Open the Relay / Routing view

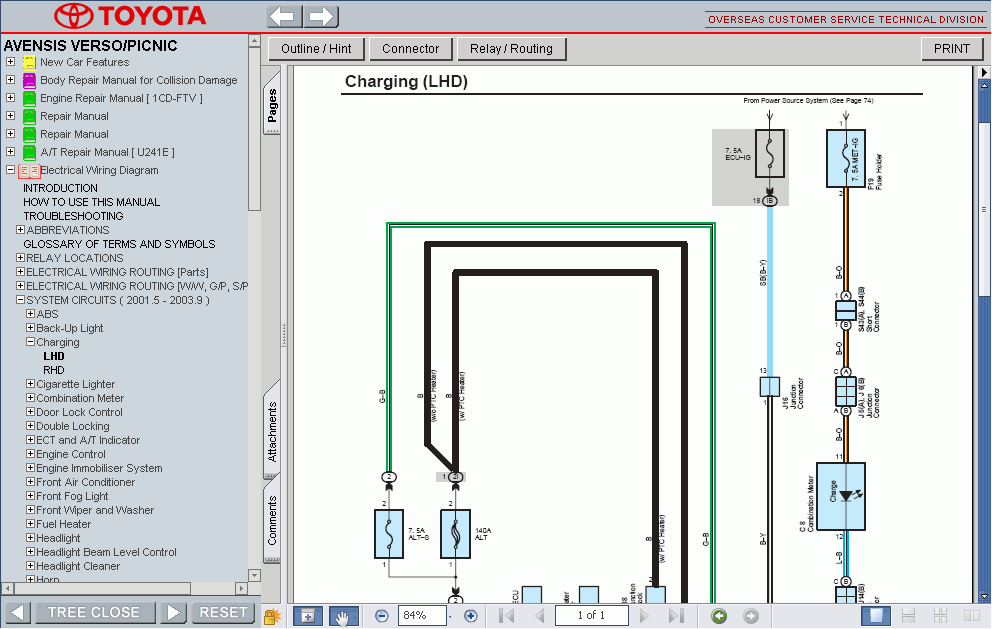[511, 49]
